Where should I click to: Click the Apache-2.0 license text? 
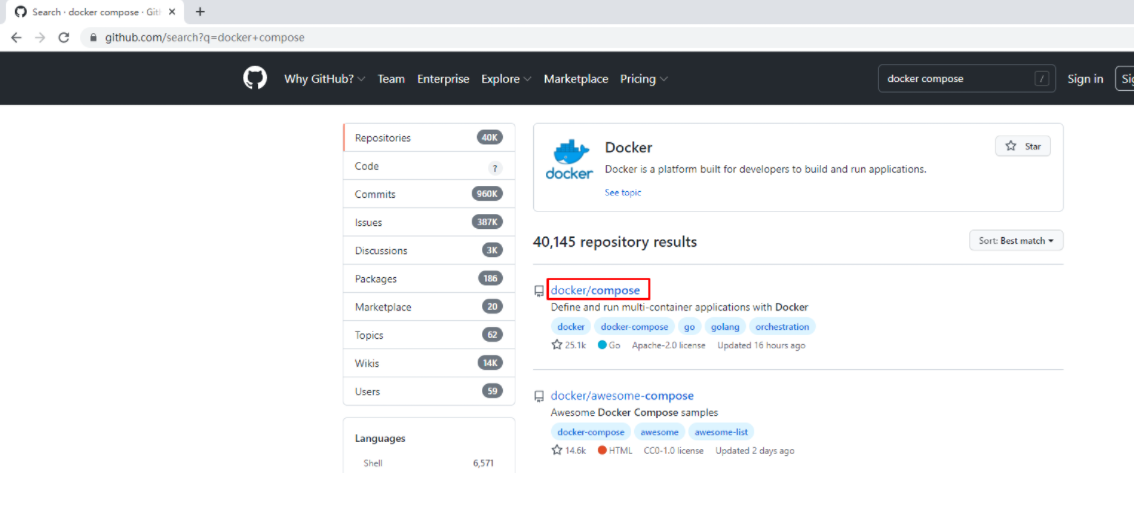click(669, 346)
